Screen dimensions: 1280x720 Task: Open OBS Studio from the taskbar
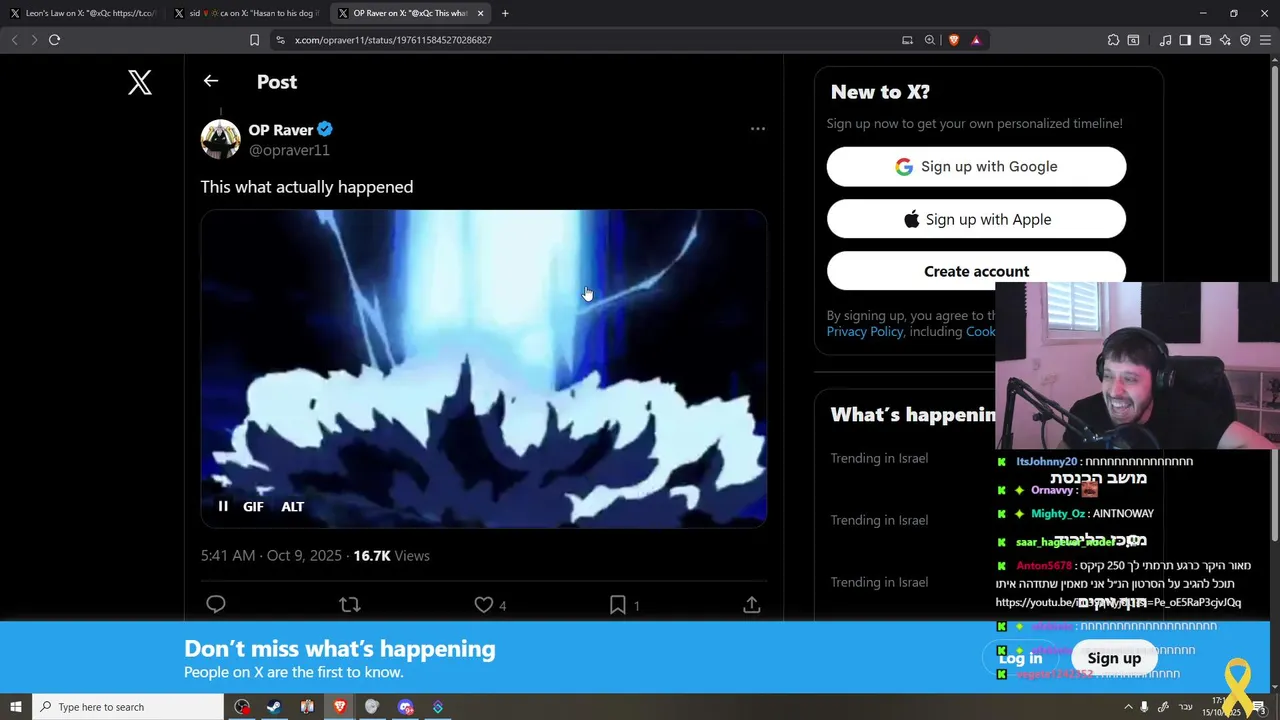coord(242,707)
